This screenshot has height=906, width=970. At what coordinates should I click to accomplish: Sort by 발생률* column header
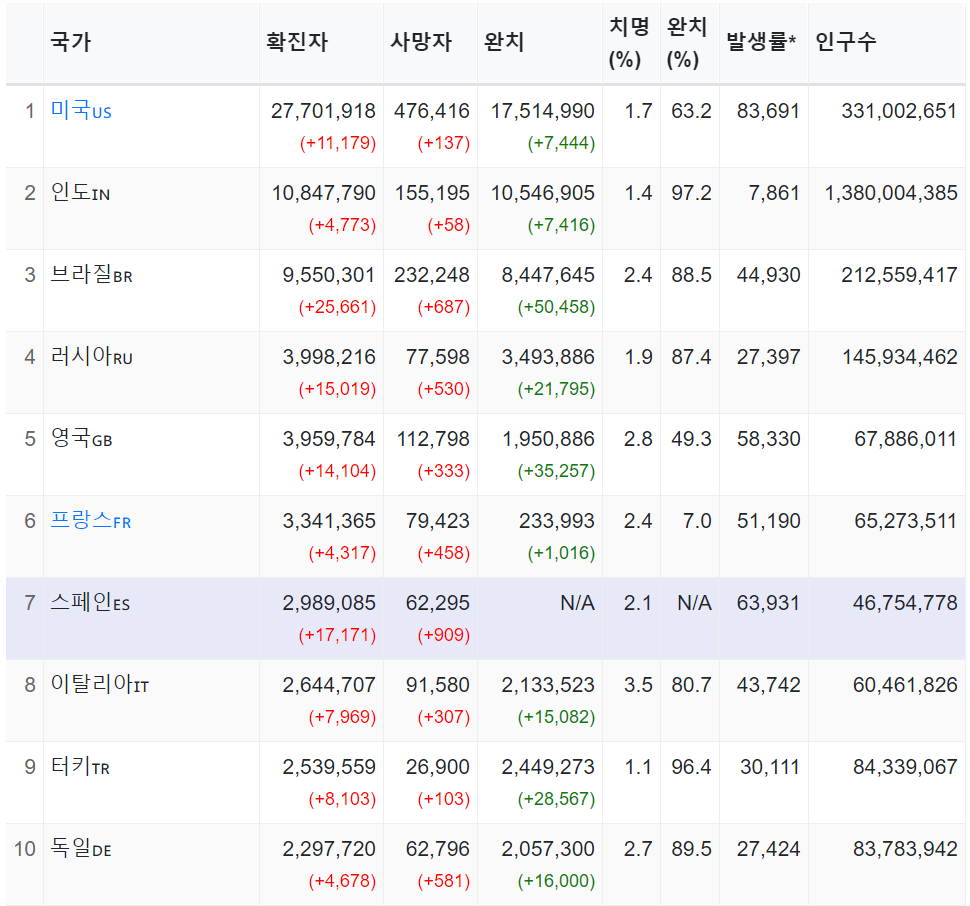[x=761, y=42]
